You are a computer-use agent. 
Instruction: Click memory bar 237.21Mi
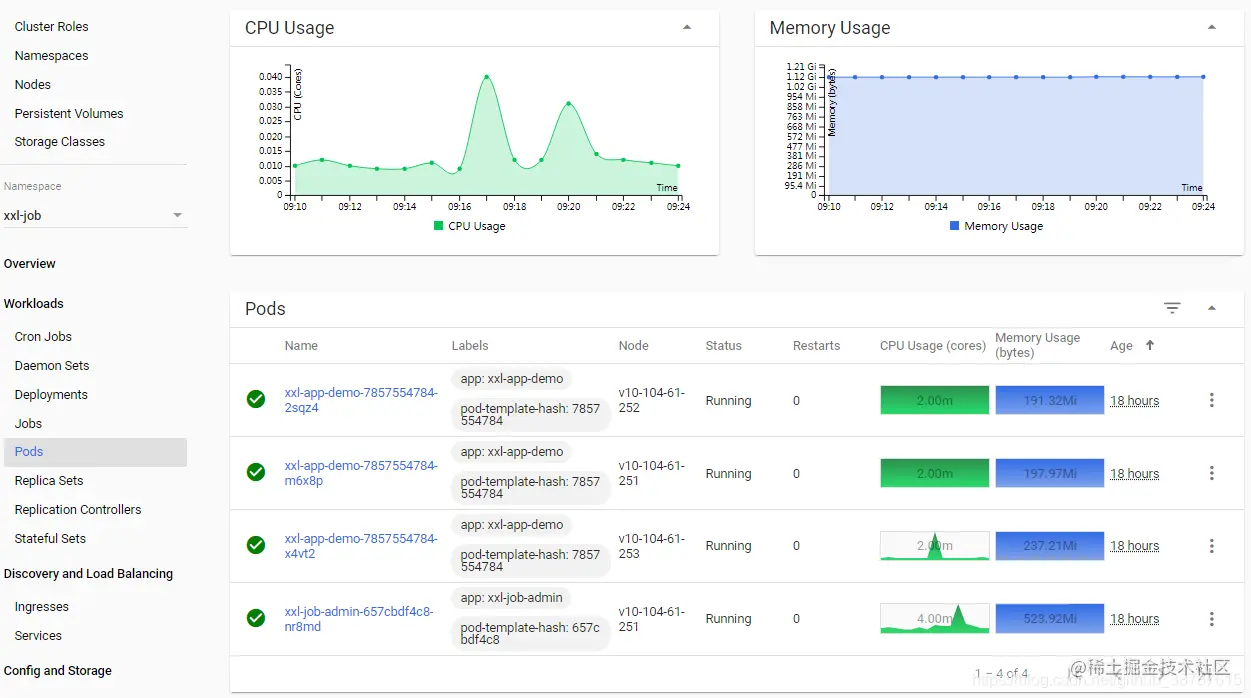[x=1050, y=546]
